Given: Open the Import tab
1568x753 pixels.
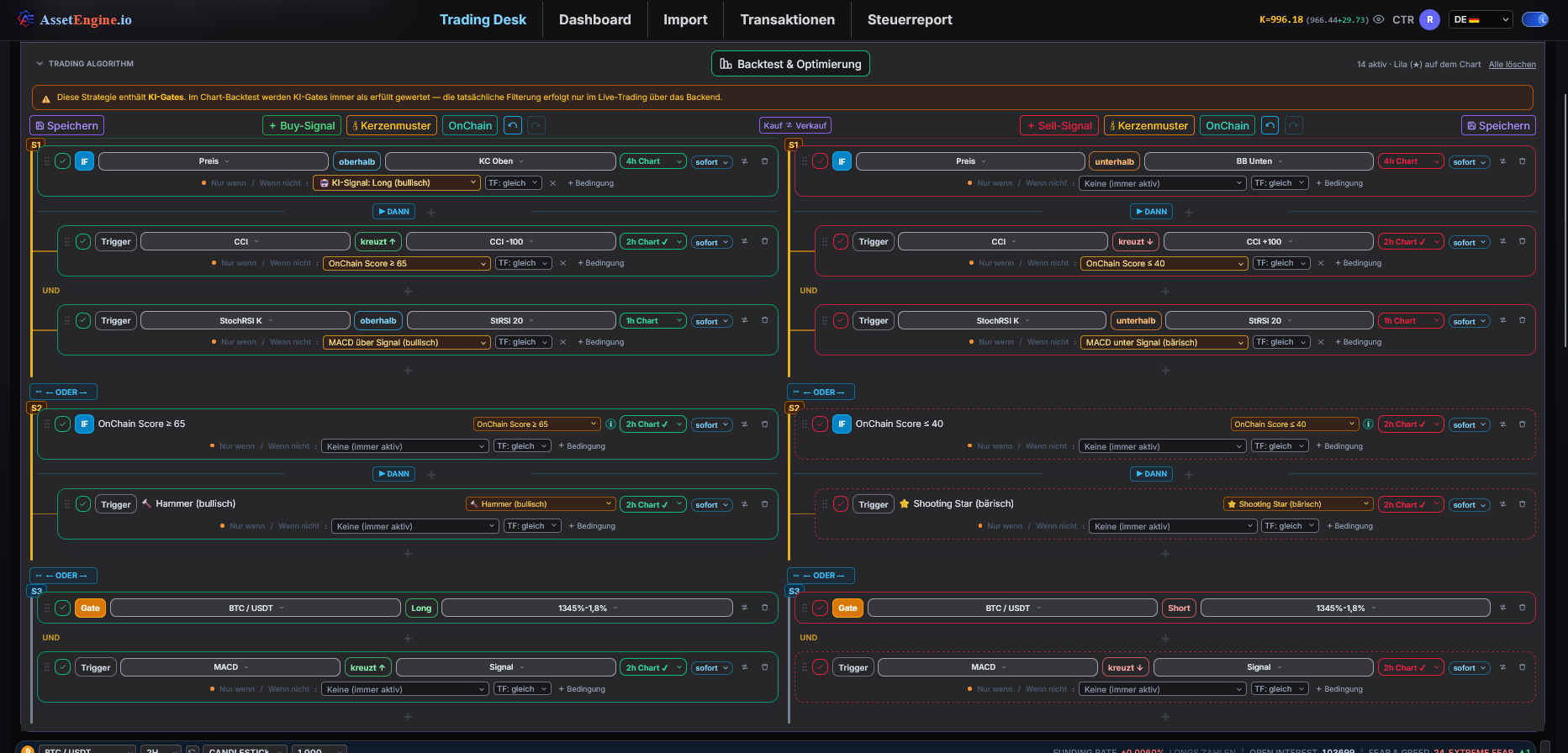Looking at the screenshot, I should pyautogui.click(x=685, y=19).
